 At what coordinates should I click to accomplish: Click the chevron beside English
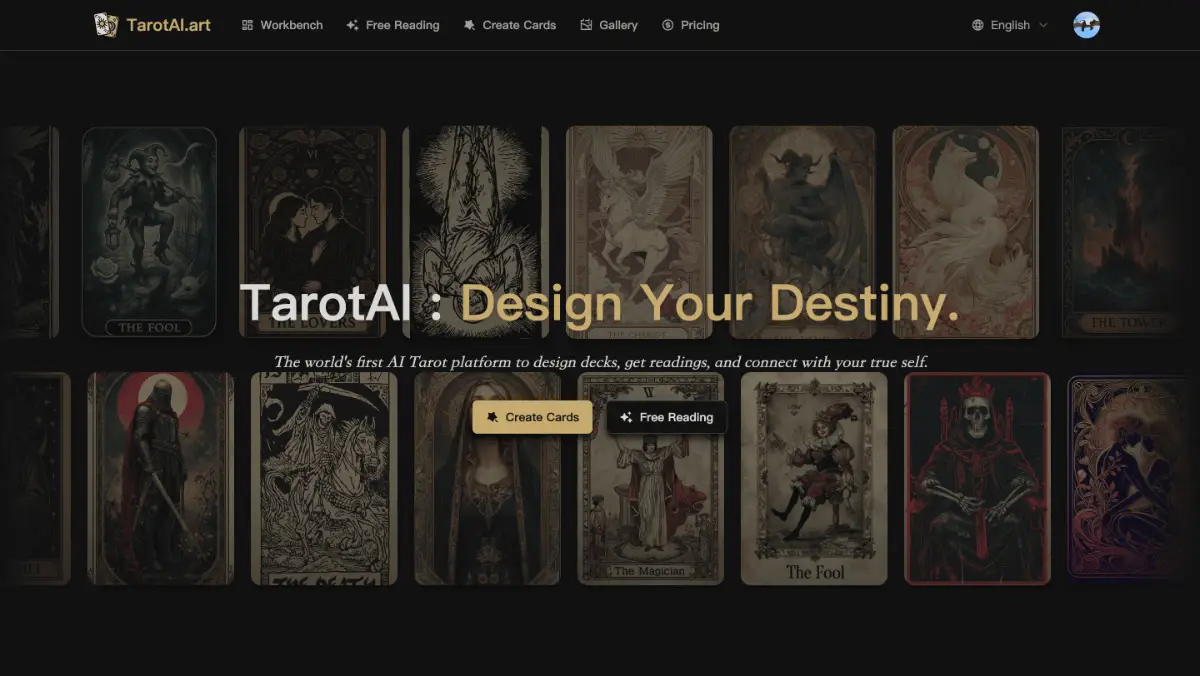[1044, 25]
